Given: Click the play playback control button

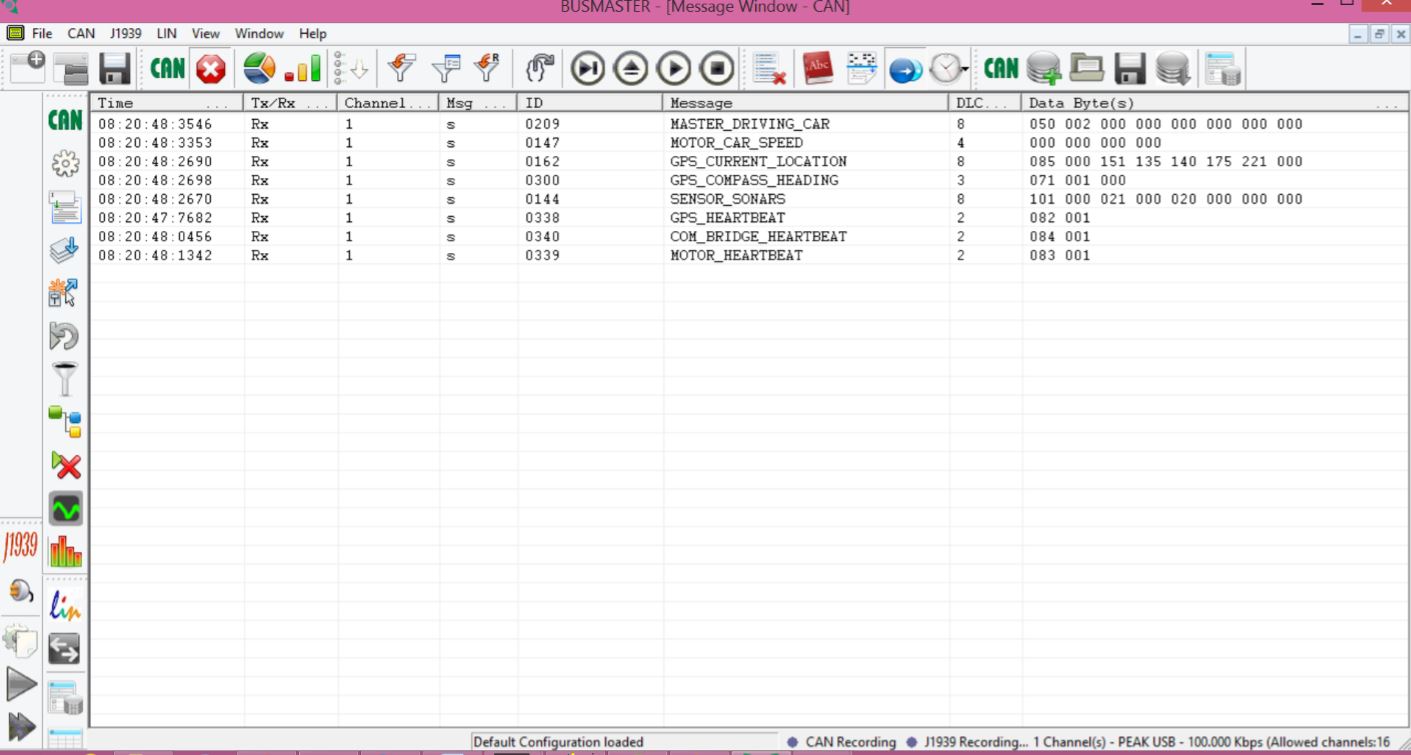Looking at the screenshot, I should coord(674,68).
